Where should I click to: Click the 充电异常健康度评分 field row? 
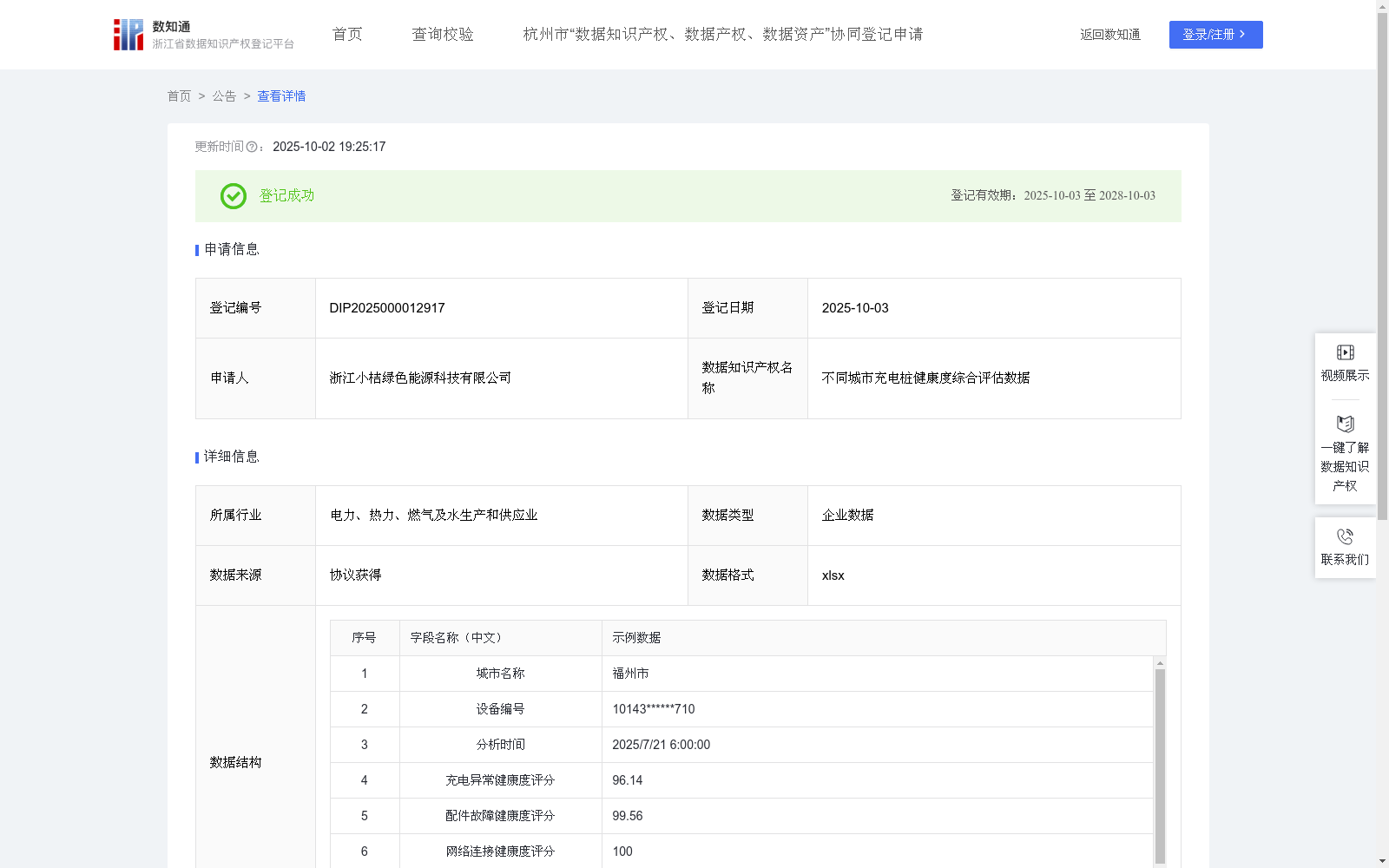click(x=741, y=780)
